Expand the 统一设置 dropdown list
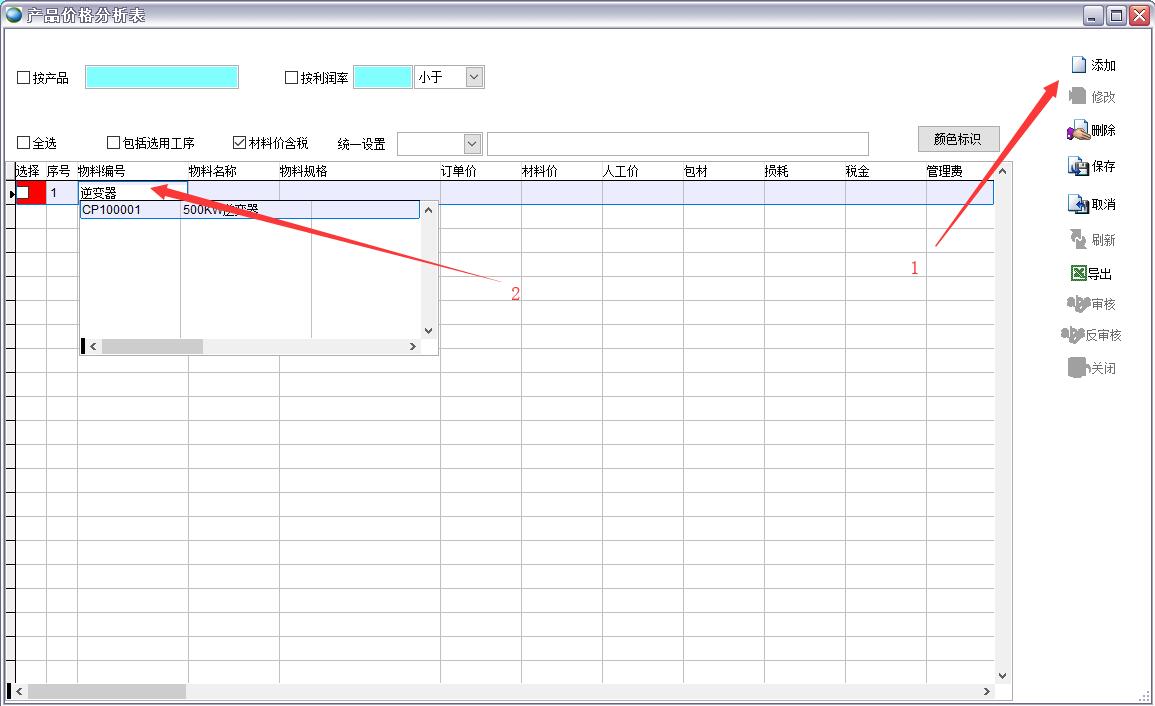The height and width of the screenshot is (706, 1155). pyautogui.click(x=472, y=144)
